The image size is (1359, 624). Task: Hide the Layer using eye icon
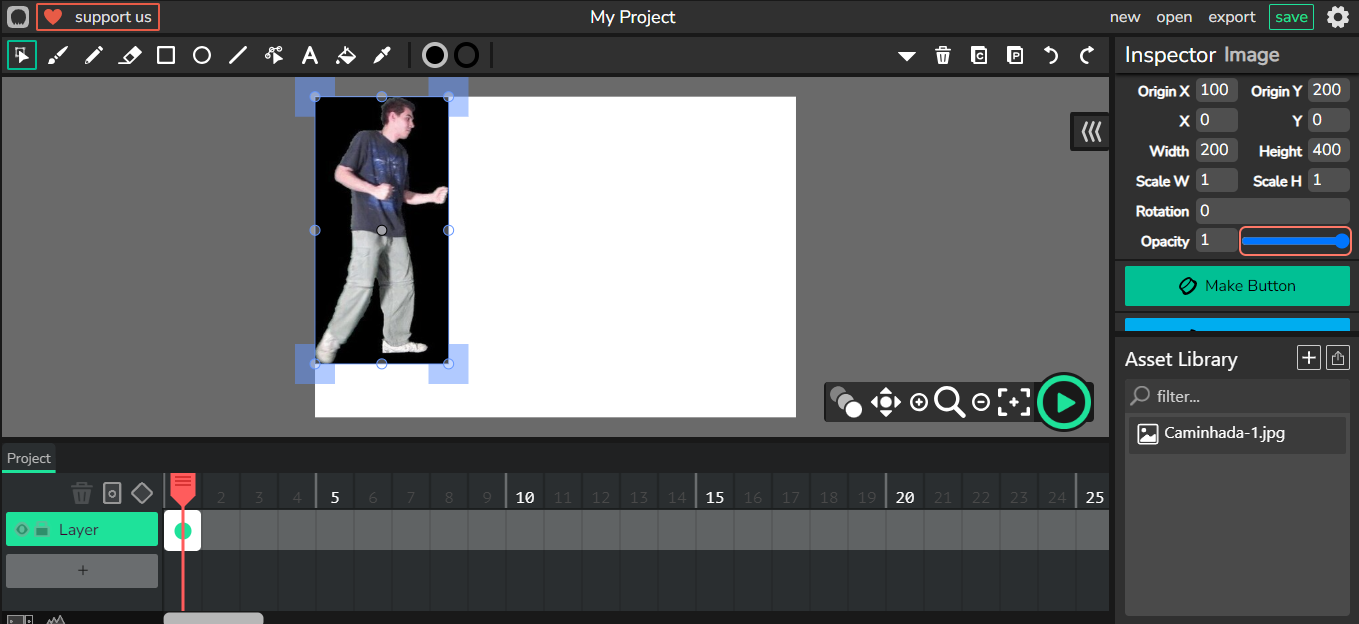tap(22, 530)
